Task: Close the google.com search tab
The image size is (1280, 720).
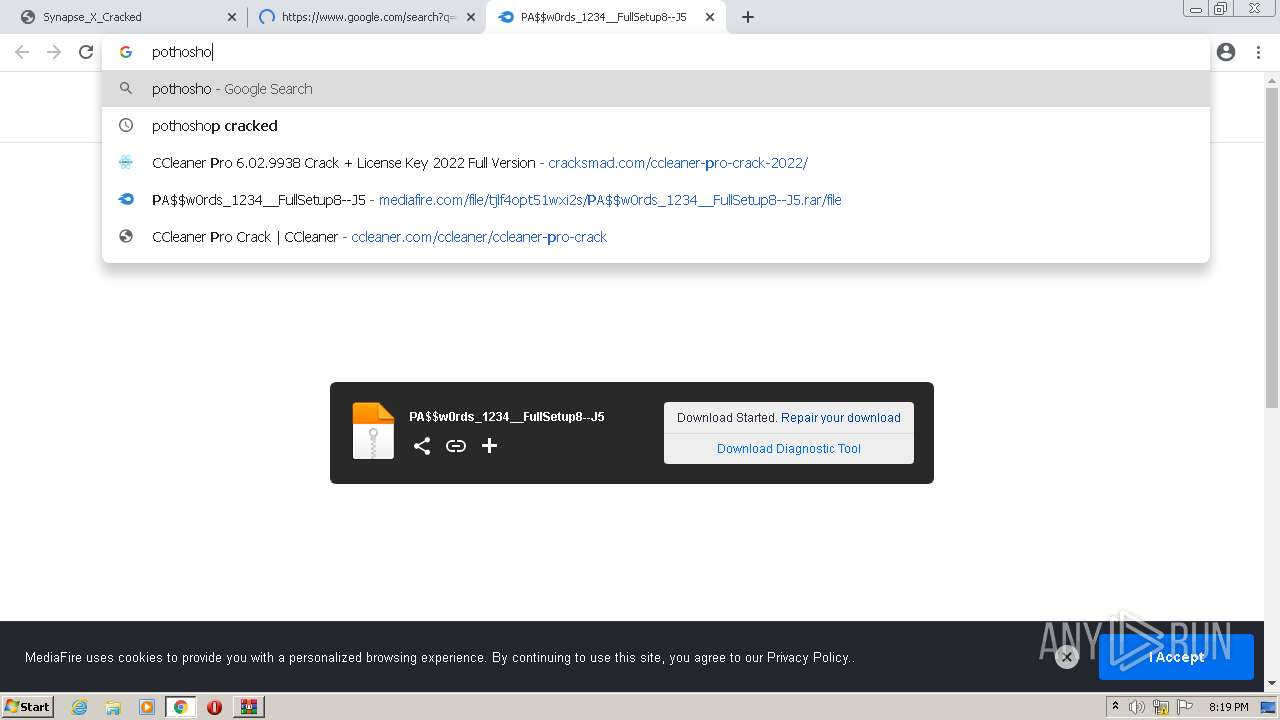Action: pos(471,17)
